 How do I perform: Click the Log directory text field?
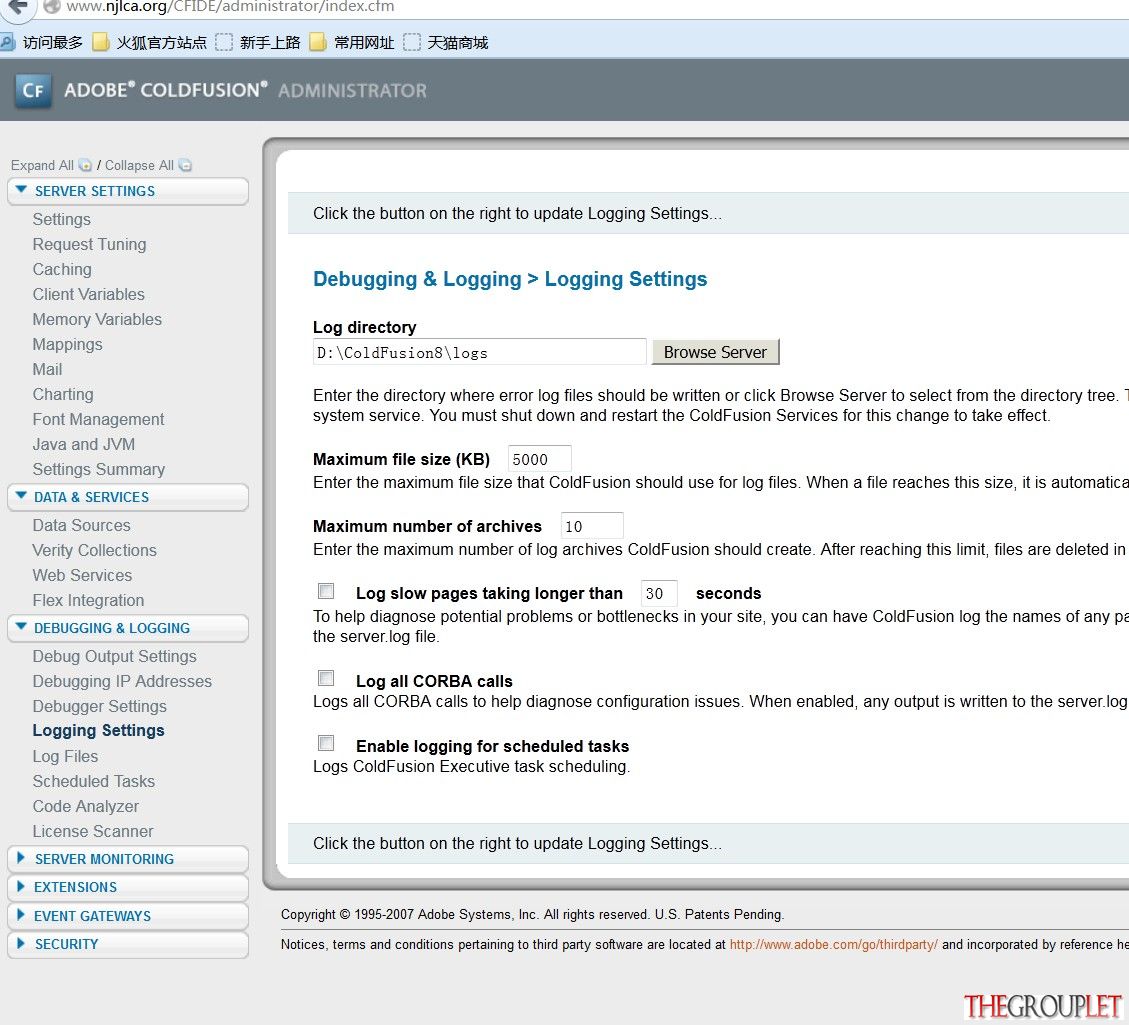pyautogui.click(x=480, y=352)
